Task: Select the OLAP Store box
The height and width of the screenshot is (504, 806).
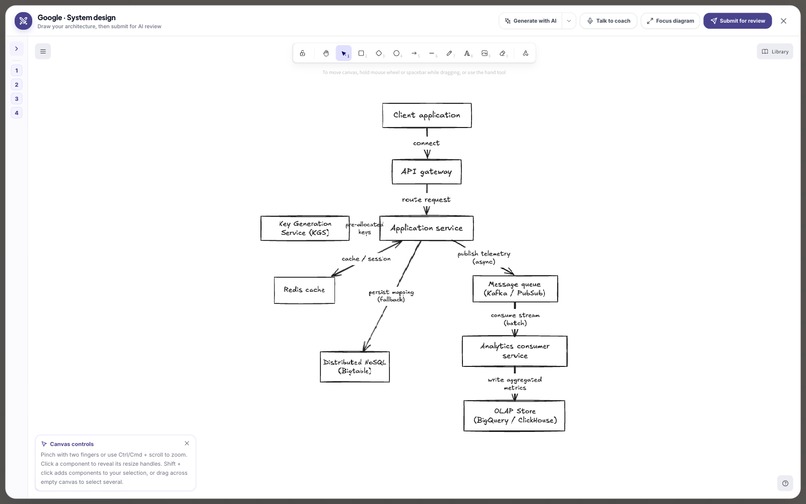Action: click(514, 416)
